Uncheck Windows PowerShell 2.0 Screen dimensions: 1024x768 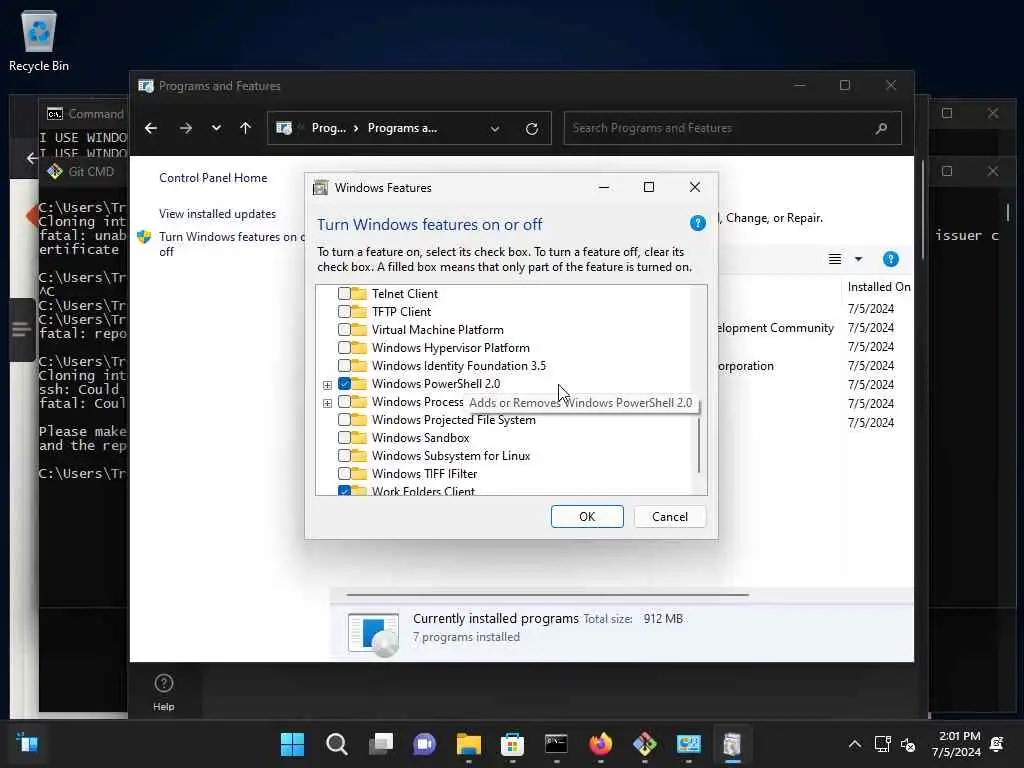click(344, 383)
